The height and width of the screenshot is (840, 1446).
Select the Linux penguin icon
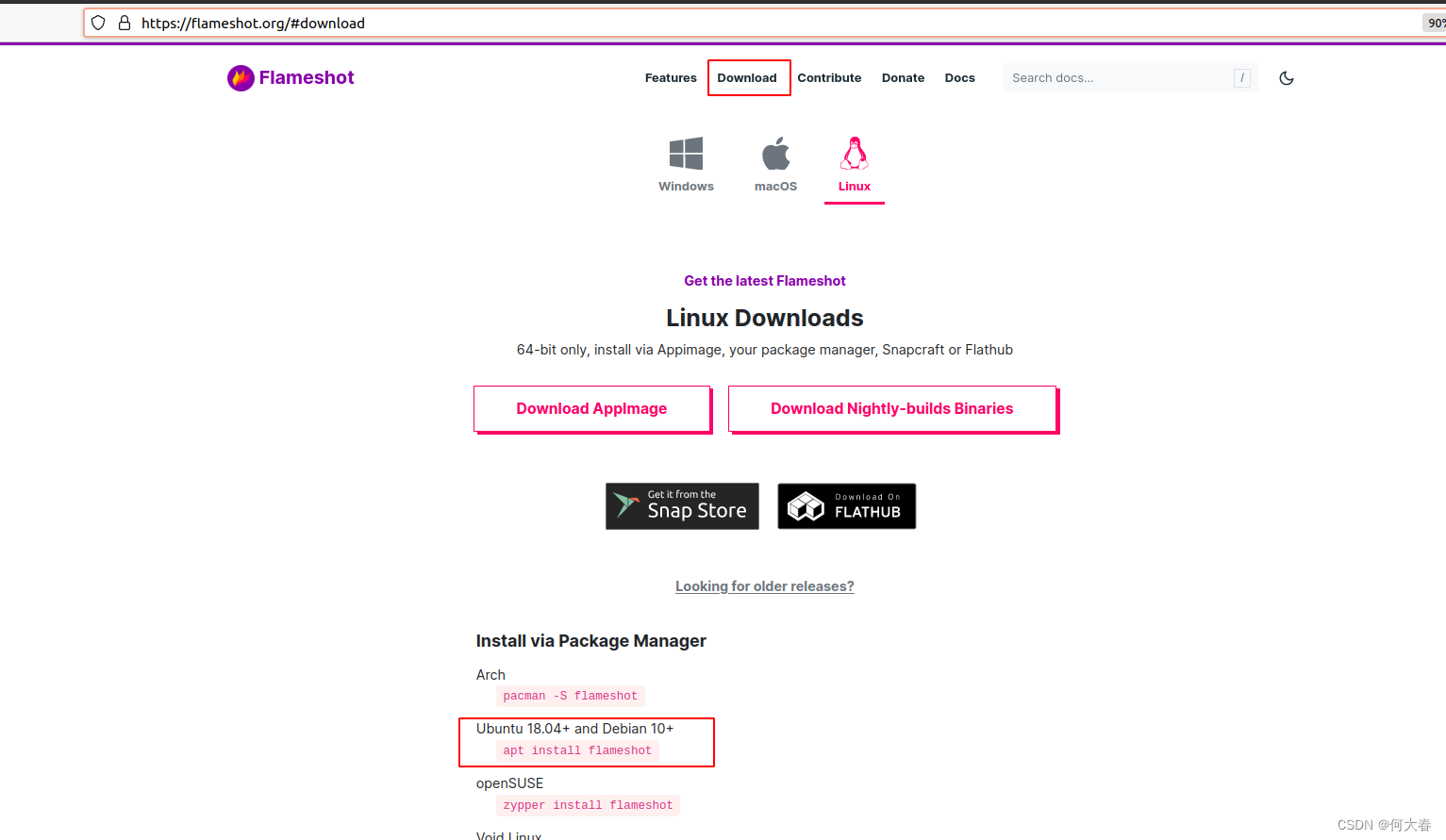[x=855, y=154]
